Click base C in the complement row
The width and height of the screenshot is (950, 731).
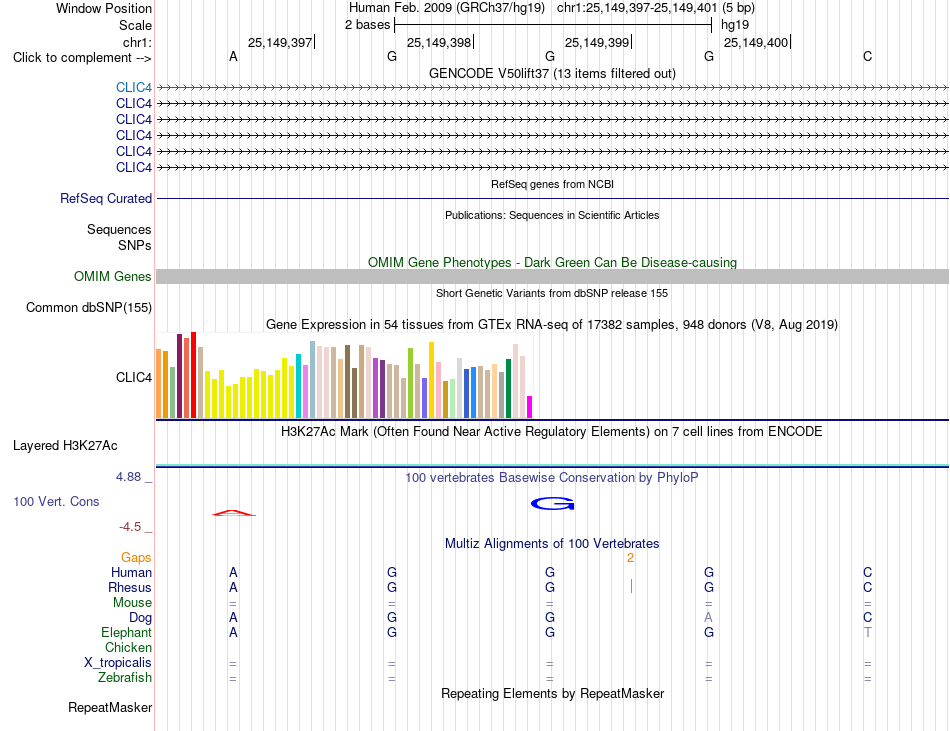868,56
